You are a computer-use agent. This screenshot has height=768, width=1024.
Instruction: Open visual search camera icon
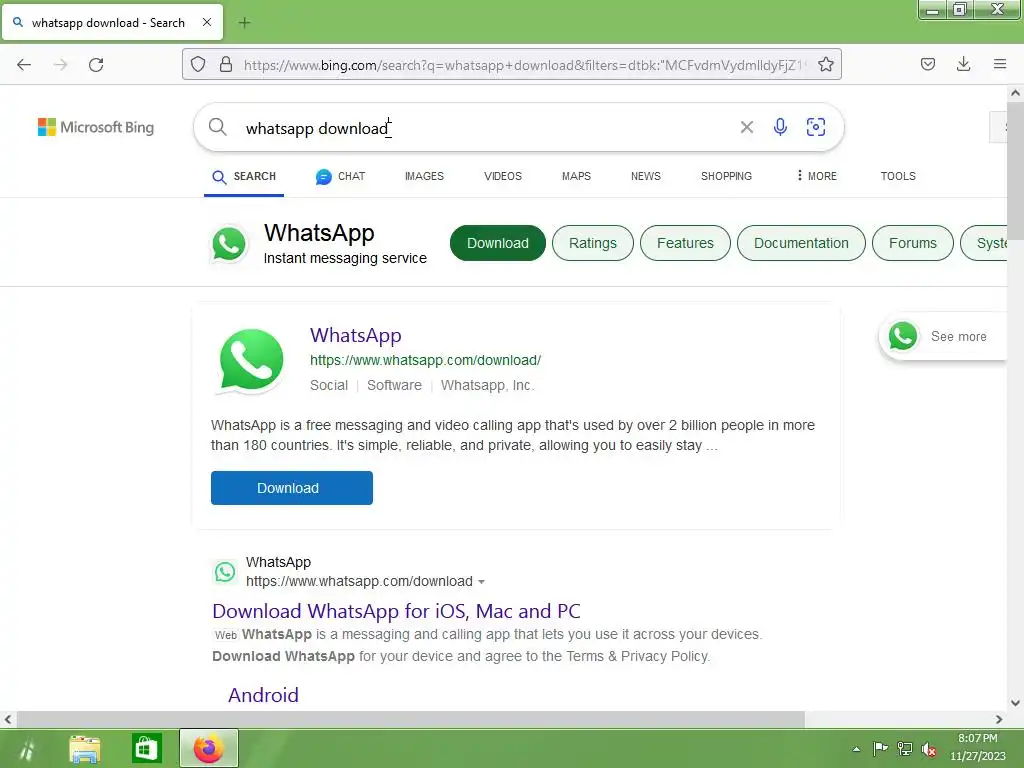(x=816, y=127)
